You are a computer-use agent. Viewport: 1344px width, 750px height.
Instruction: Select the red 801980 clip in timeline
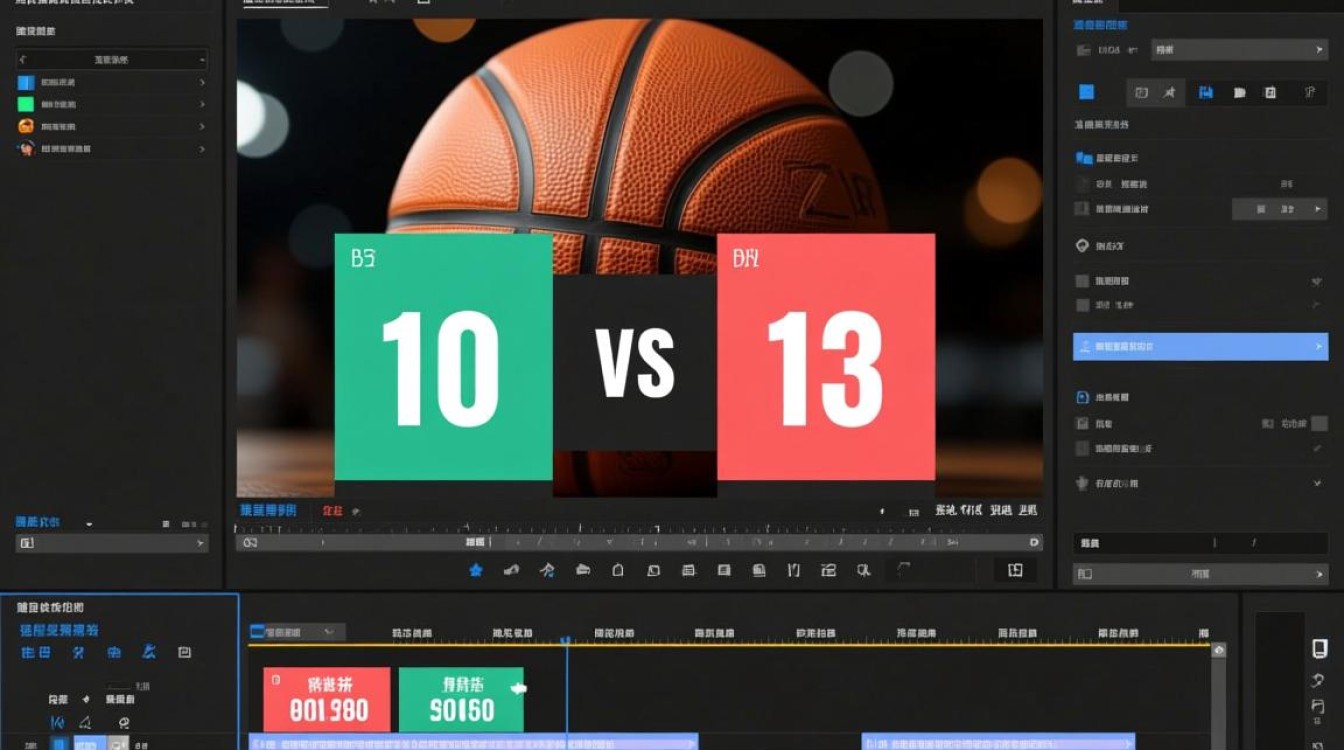point(326,699)
